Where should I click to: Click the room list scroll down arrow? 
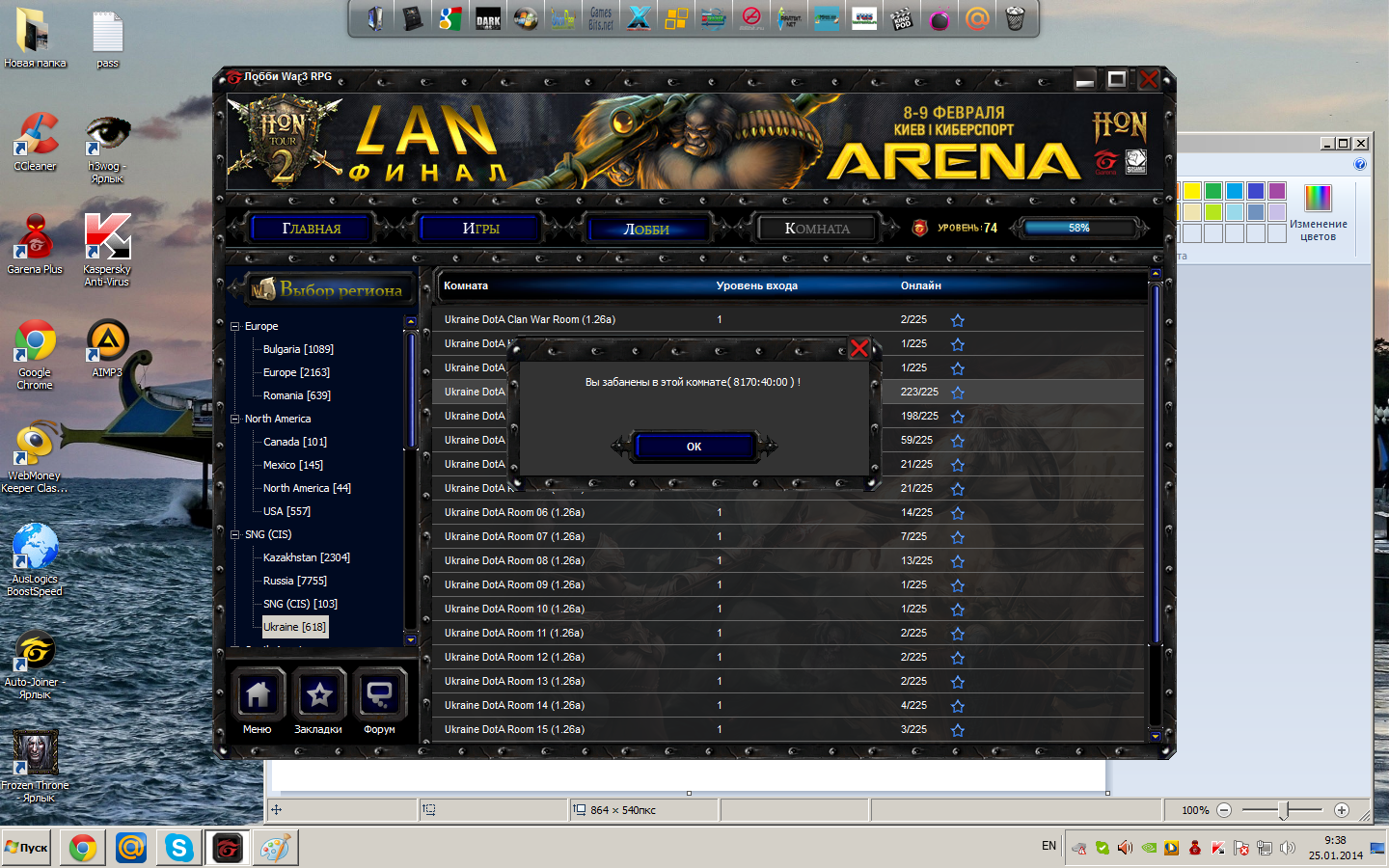pos(1156,736)
